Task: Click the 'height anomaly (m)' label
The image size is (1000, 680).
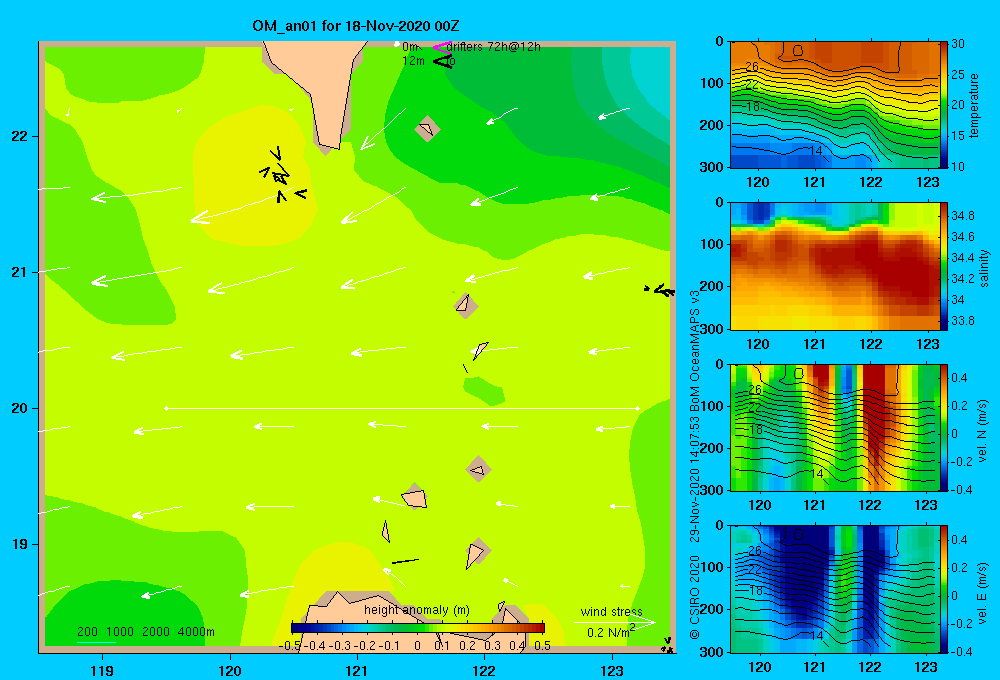Action: [x=416, y=610]
